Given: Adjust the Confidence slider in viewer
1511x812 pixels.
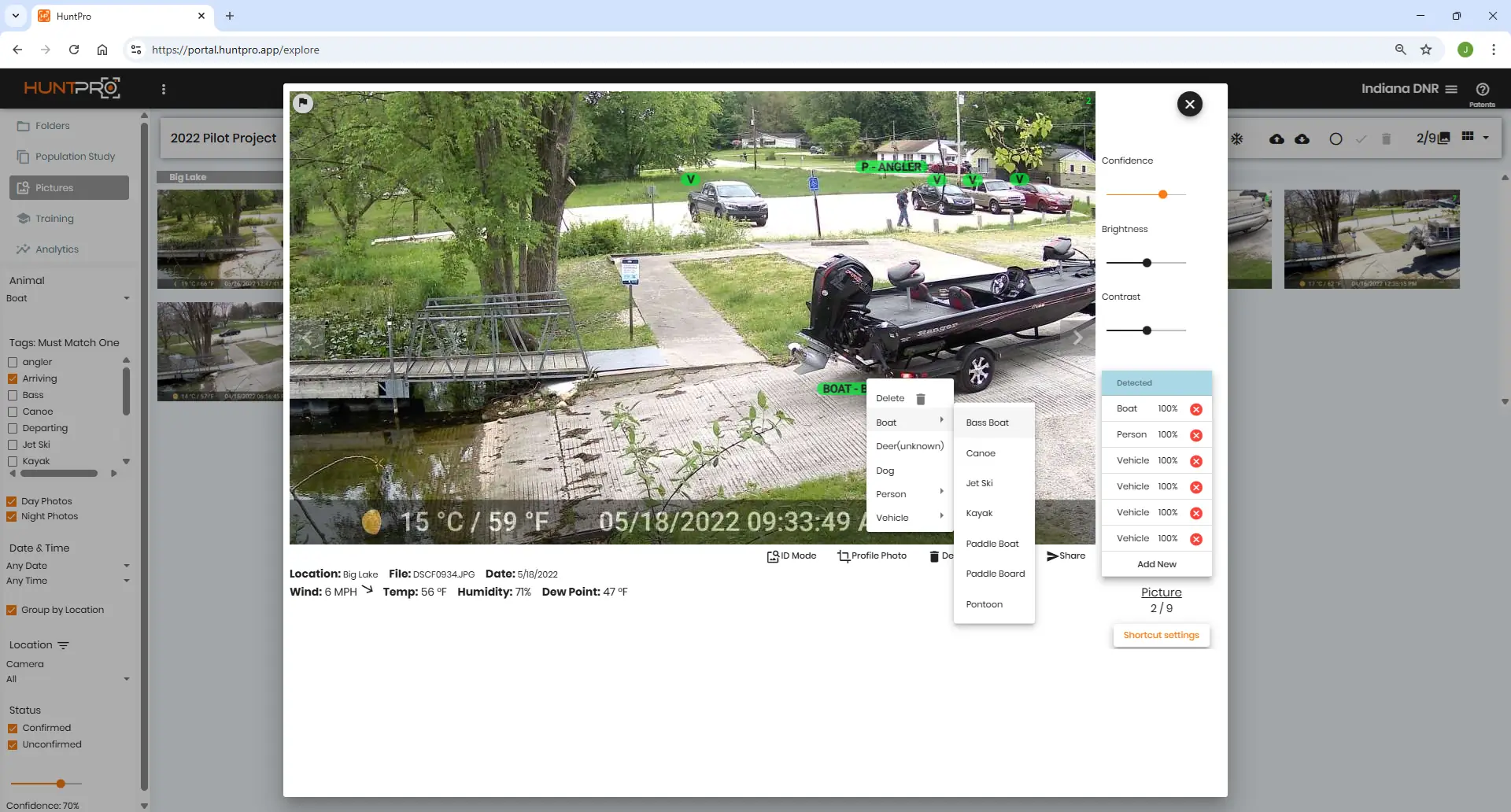Looking at the screenshot, I should point(1162,194).
